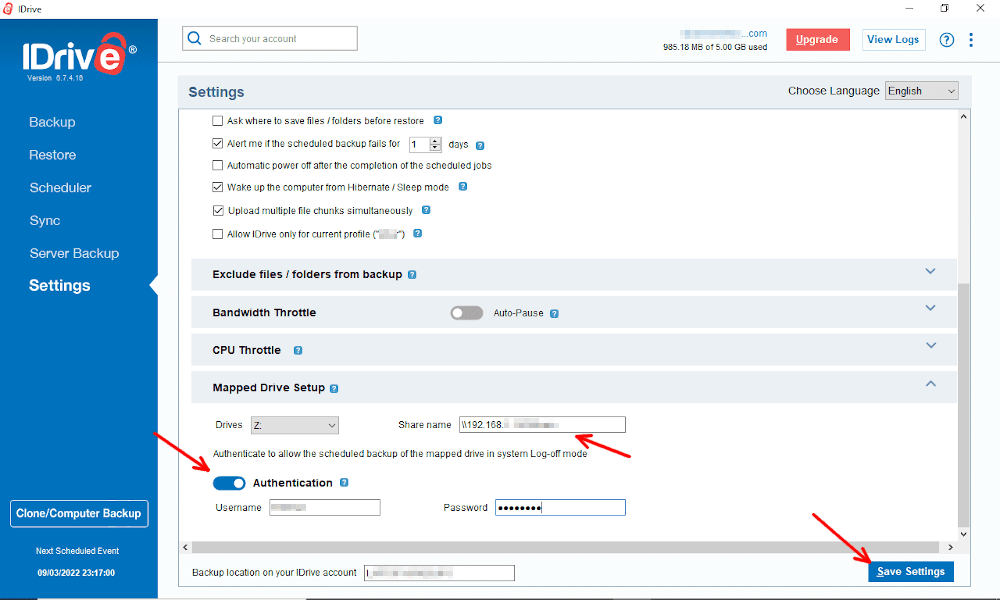This screenshot has width=1000, height=600.
Task: Click help icon next to 'Ask where to save files'
Action: coord(438,121)
